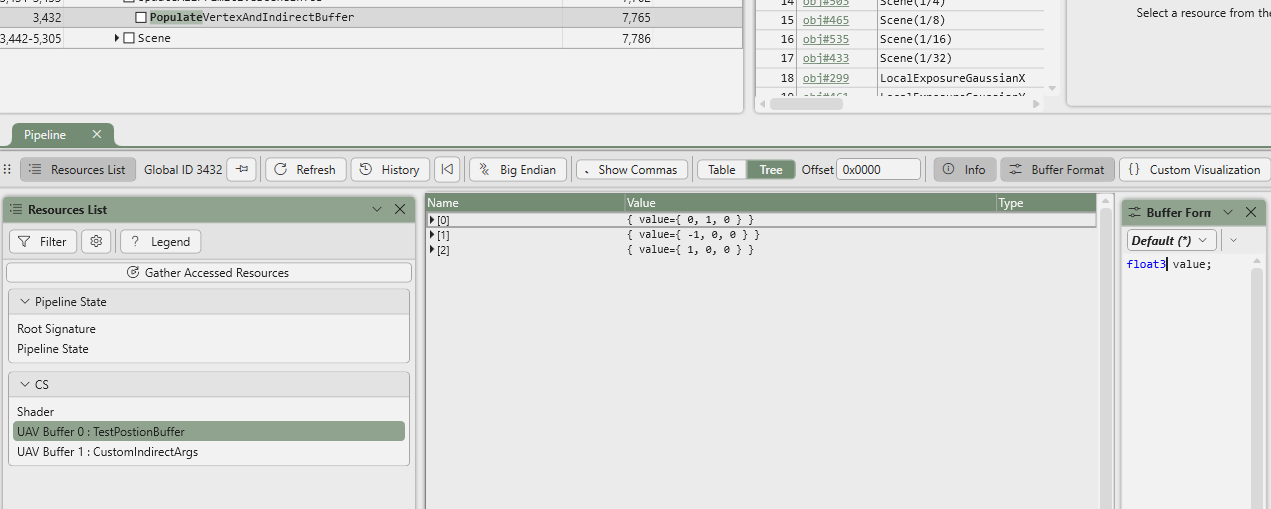Image resolution: width=1271 pixels, height=509 pixels.
Task: Toggle Big Endian display
Action: [518, 170]
